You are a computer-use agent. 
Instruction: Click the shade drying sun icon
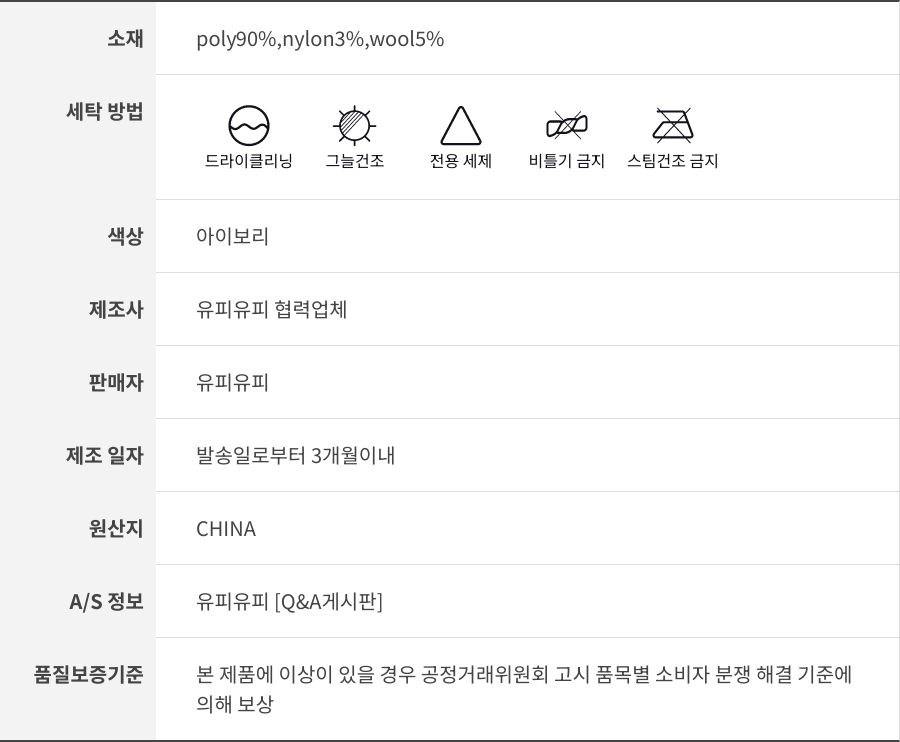(354, 126)
